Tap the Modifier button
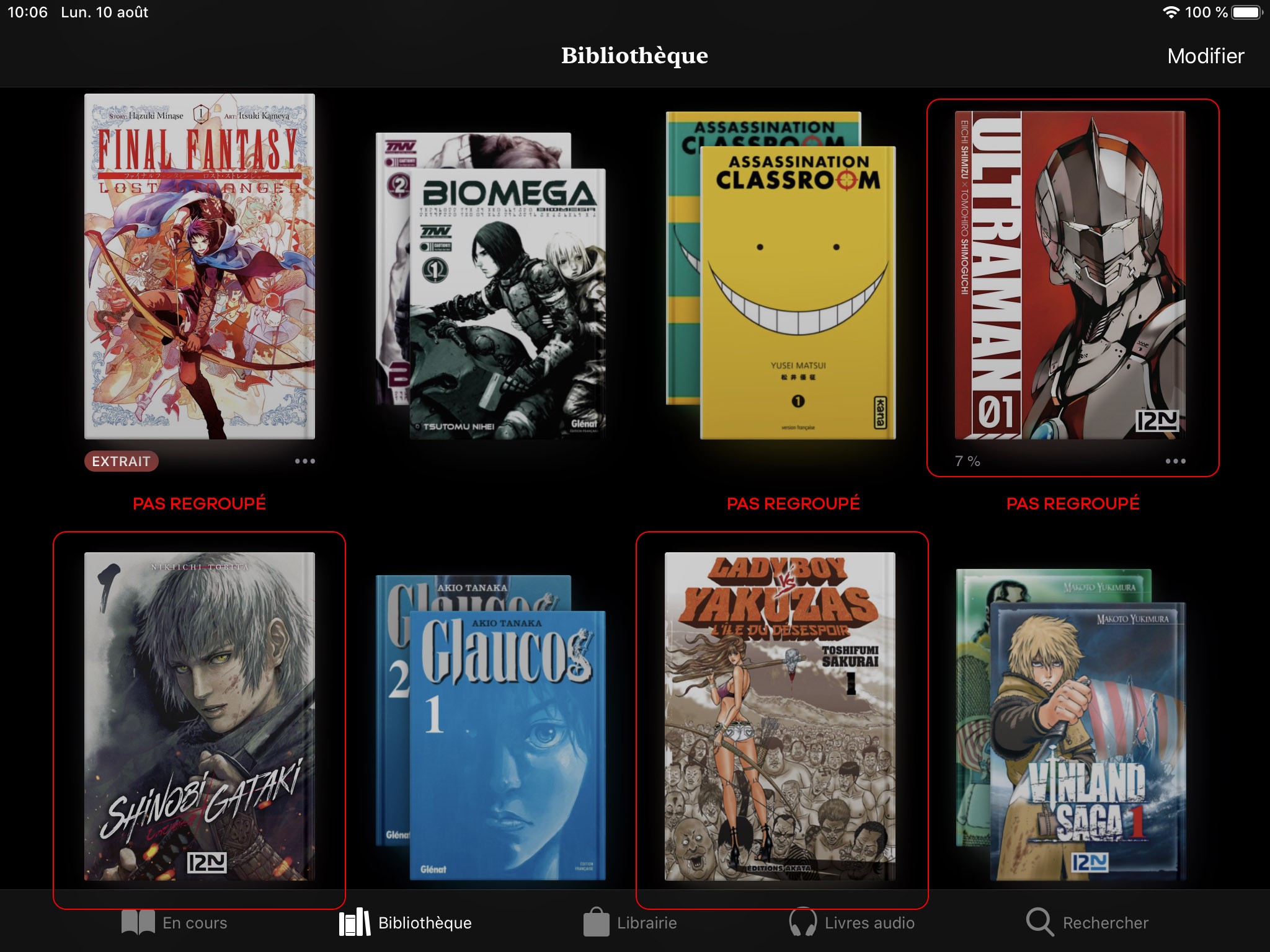The height and width of the screenshot is (952, 1270). point(1206,56)
